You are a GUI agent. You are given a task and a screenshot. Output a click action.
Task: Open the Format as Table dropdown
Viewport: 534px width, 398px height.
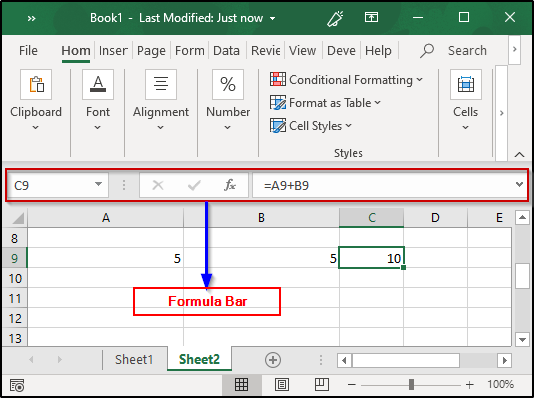click(x=378, y=102)
